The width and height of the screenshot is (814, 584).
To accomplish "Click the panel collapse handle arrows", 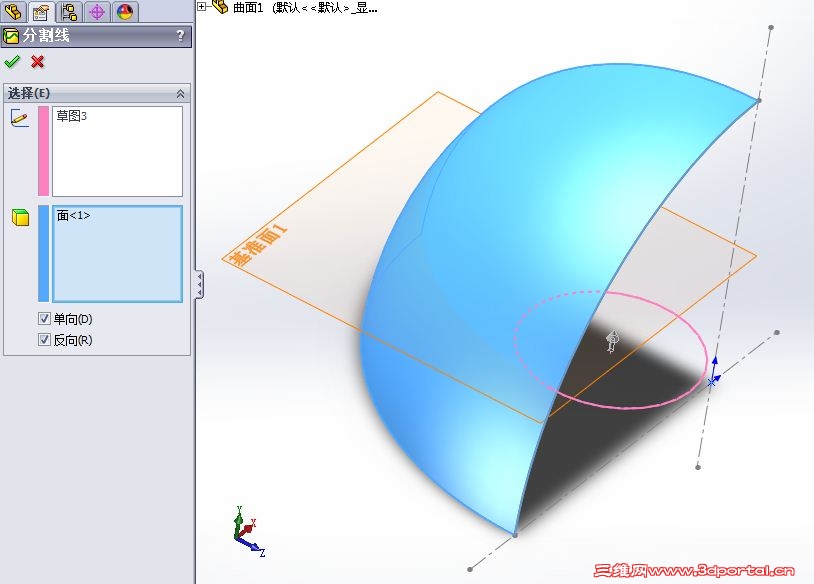I will tap(199, 284).
